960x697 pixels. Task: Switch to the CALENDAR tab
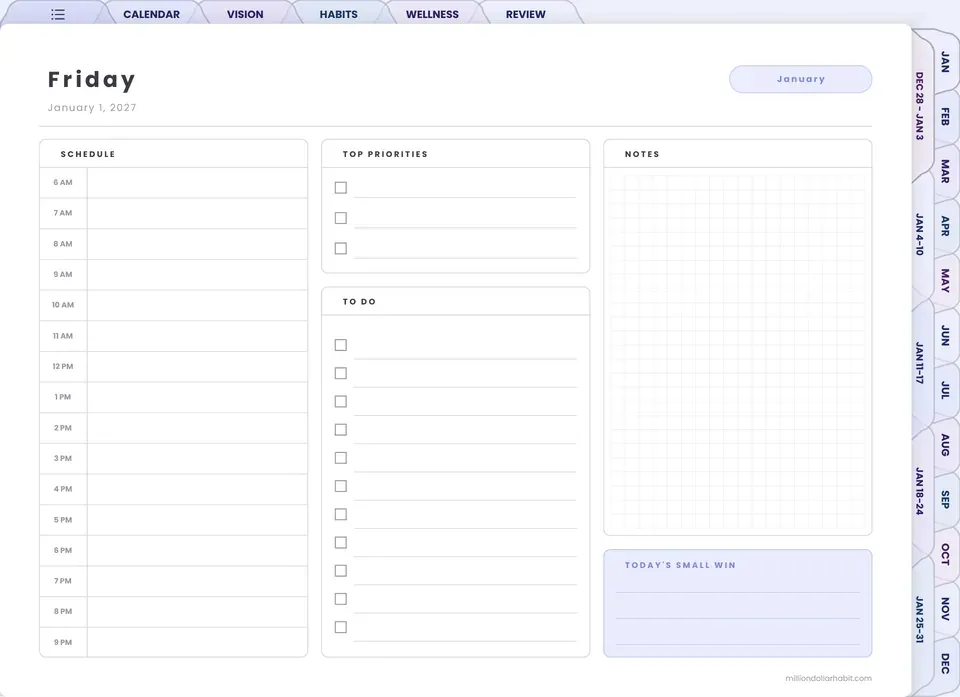pyautogui.click(x=151, y=14)
